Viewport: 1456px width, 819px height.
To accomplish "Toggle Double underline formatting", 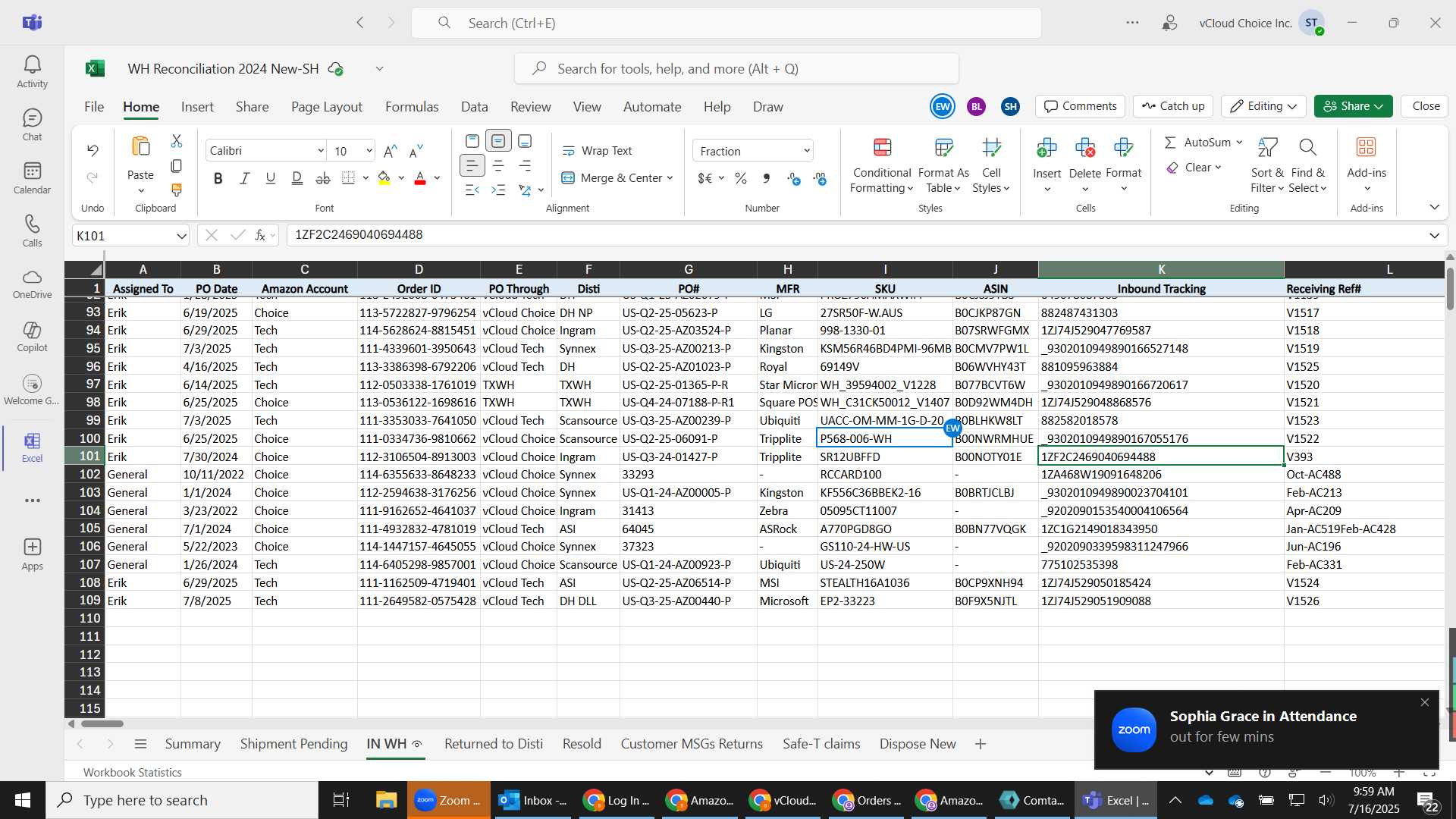I will [x=297, y=178].
